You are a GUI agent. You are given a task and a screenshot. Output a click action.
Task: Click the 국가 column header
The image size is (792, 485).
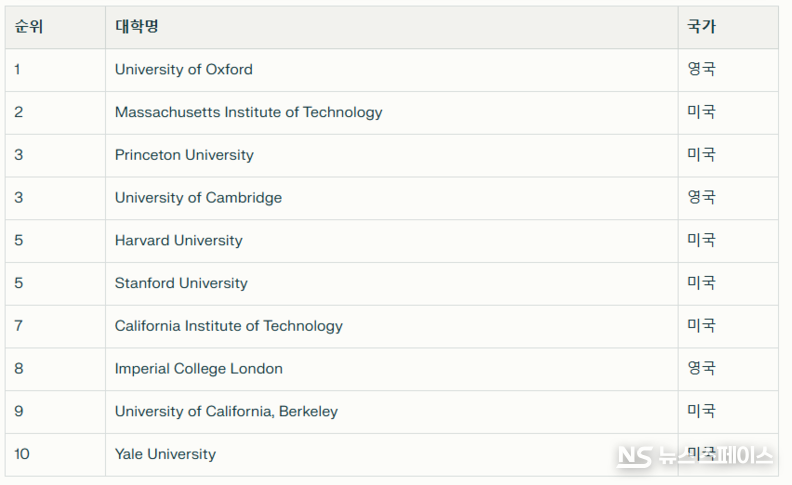pos(701,27)
